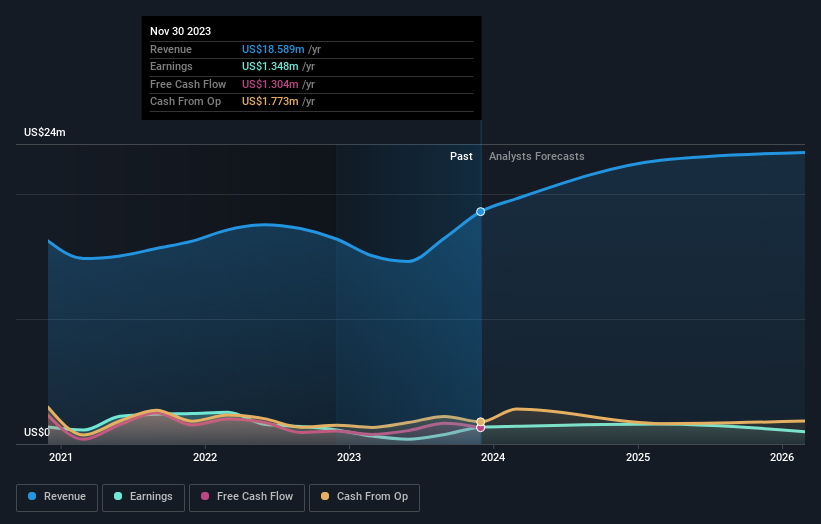Select the Revenue data point marker on the blue line

pos(481,211)
